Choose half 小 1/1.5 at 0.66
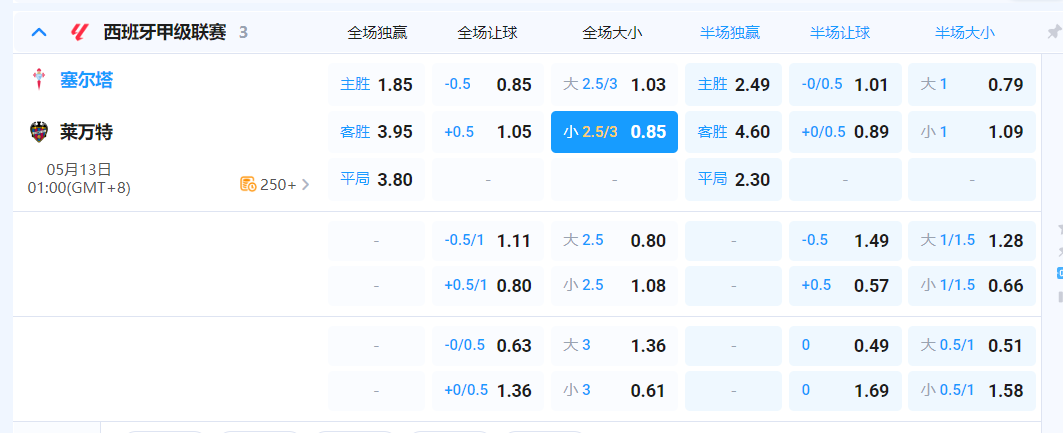The image size is (1063, 433). coord(972,285)
